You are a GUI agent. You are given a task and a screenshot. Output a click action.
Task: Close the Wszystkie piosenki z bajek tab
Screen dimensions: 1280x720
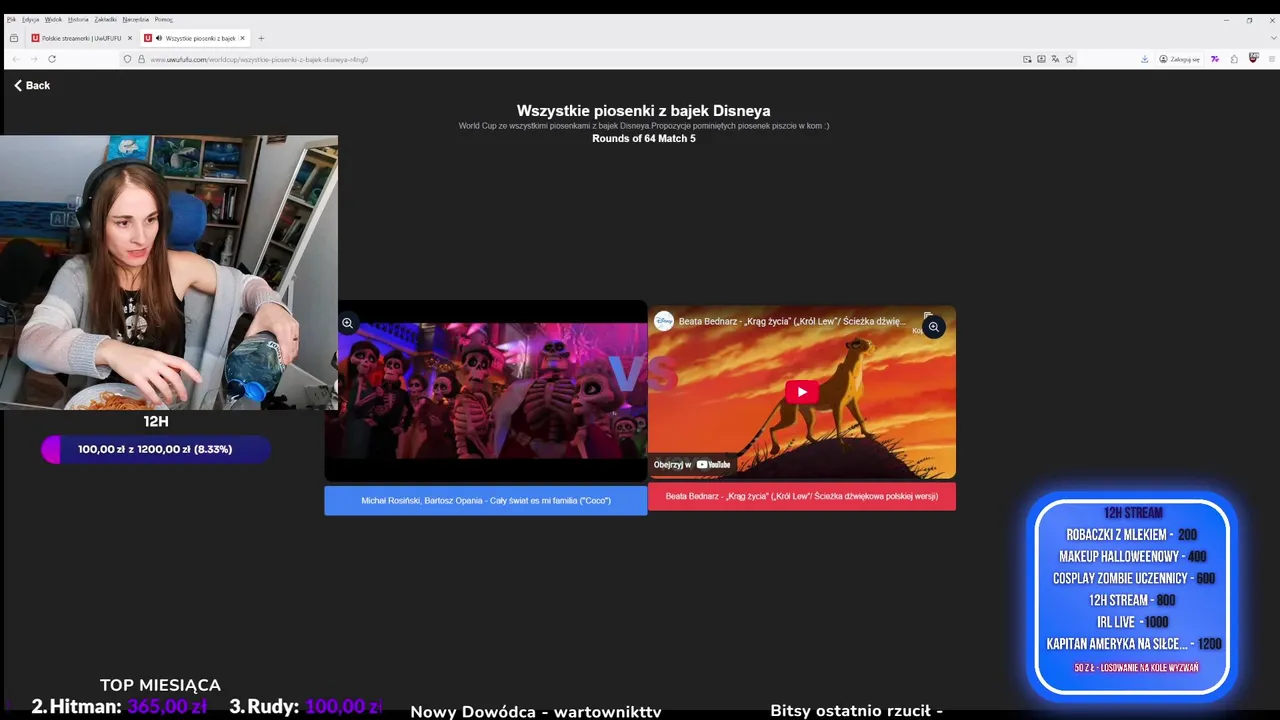(x=242, y=38)
